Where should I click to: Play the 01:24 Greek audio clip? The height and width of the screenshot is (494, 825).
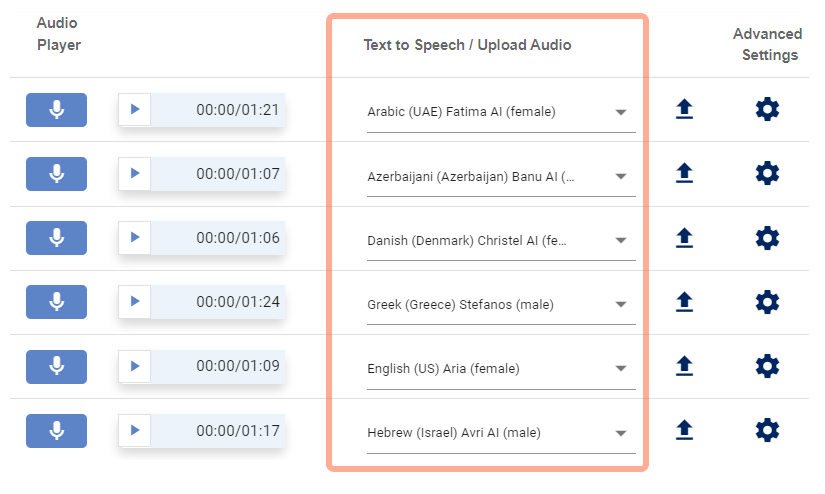coord(135,302)
